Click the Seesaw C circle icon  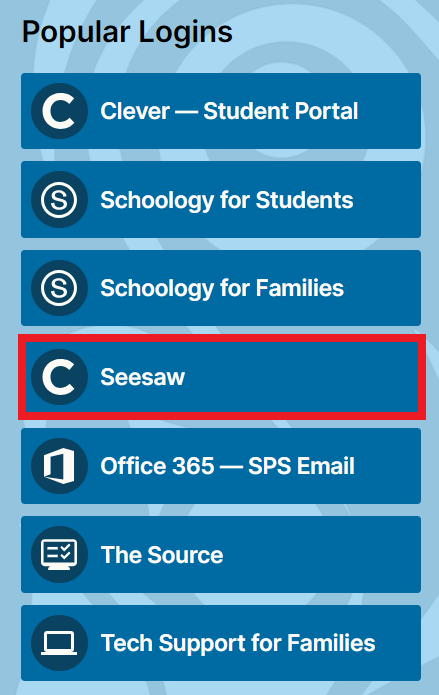tap(59, 377)
